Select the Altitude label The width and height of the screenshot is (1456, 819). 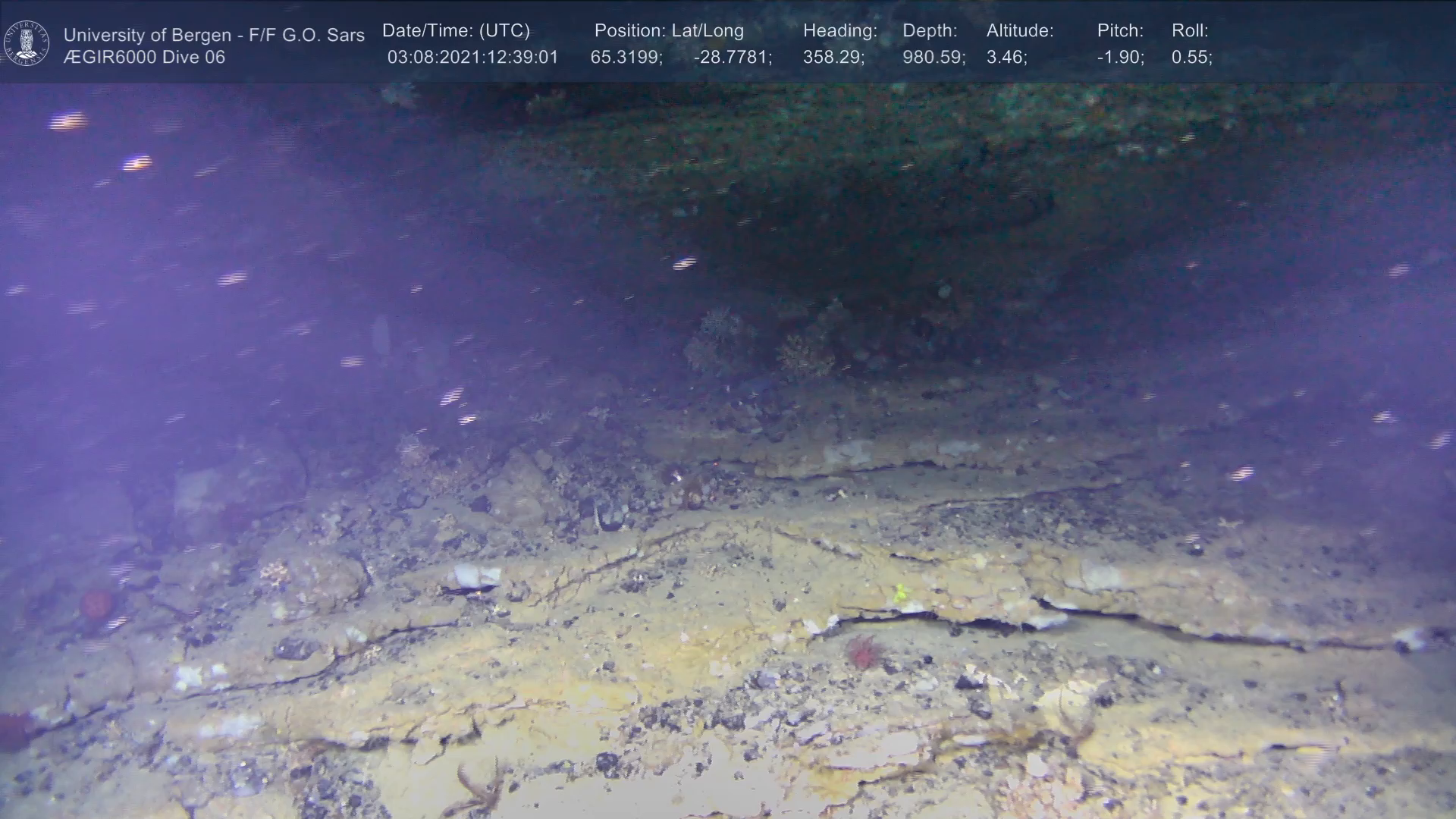coord(1020,31)
